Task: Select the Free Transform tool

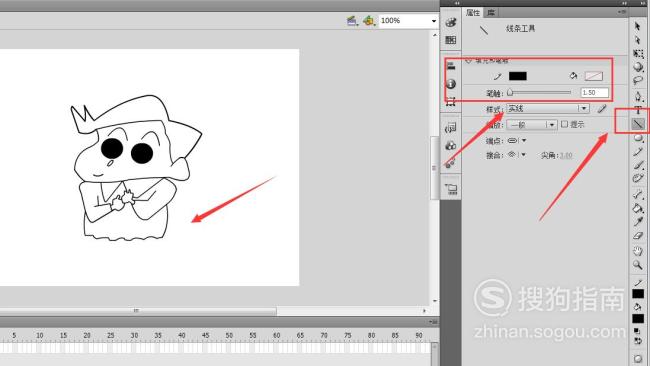Action: pos(638,53)
